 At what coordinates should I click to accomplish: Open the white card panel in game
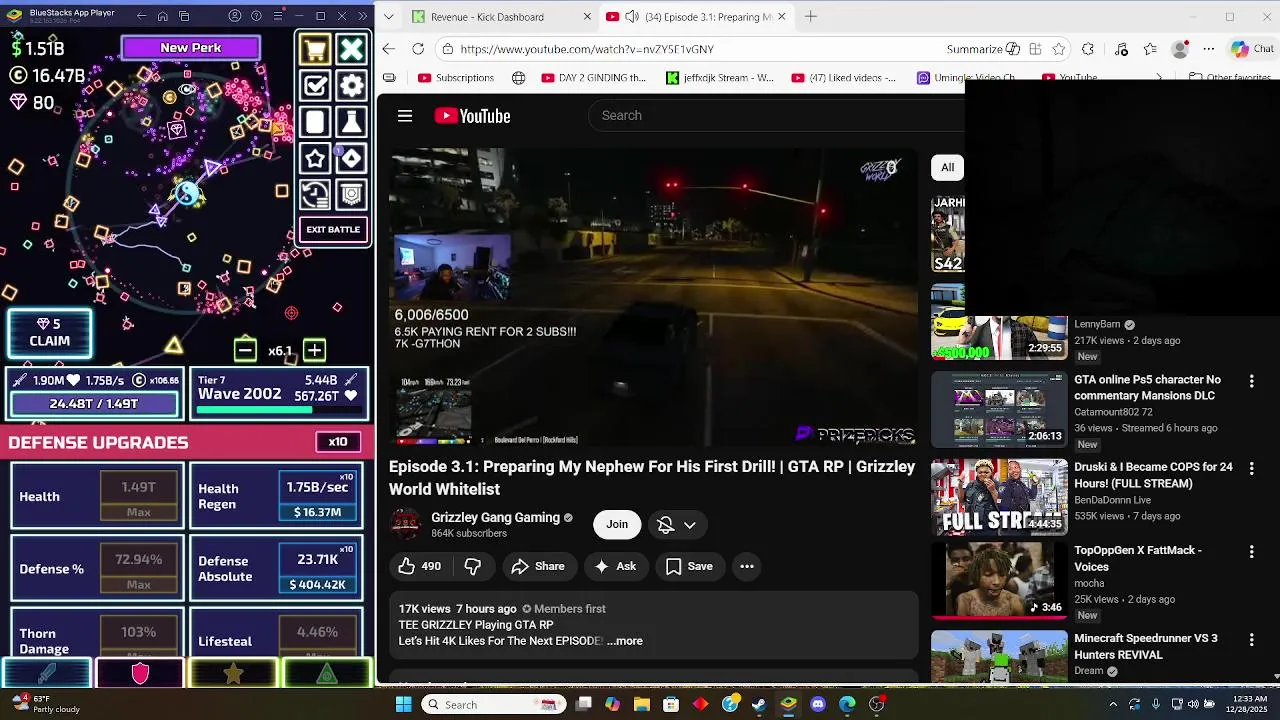pos(315,122)
